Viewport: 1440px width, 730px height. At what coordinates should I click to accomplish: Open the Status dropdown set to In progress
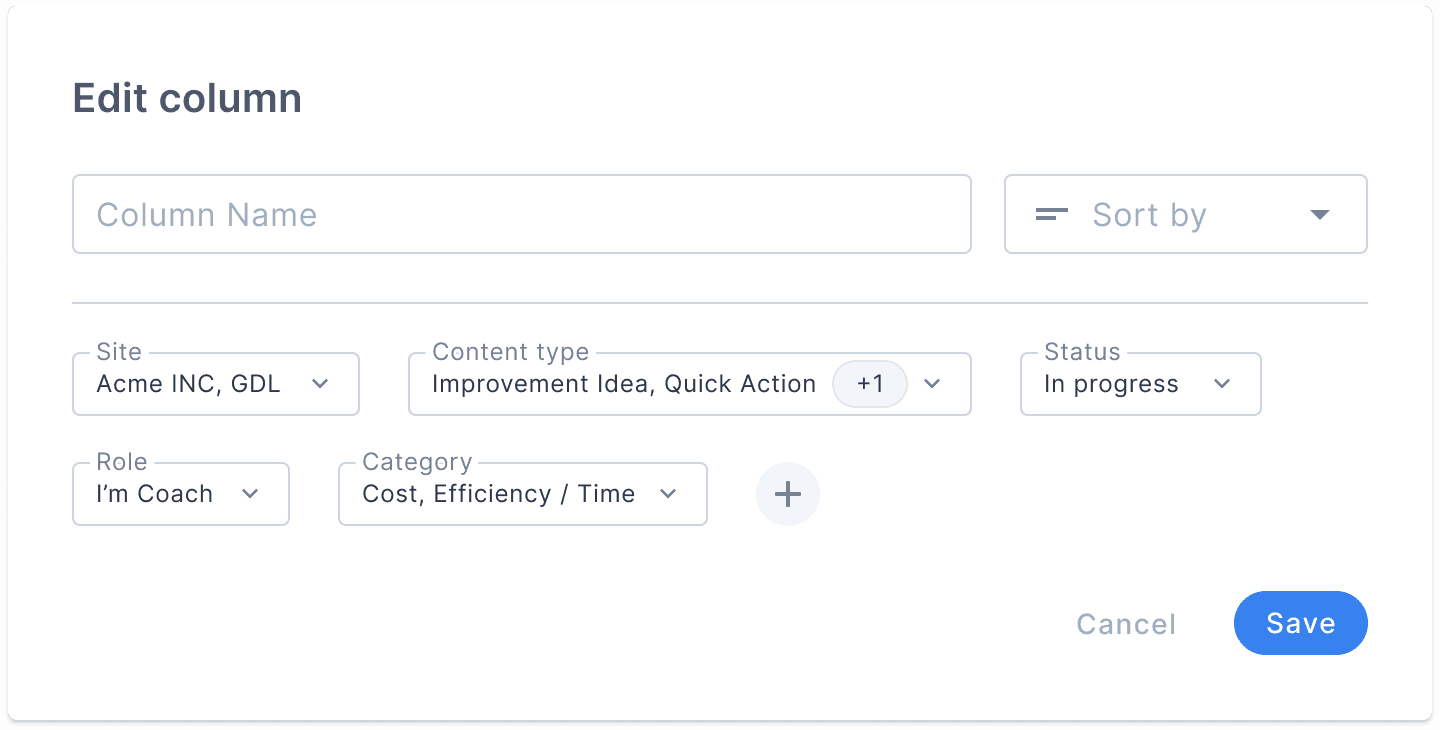(x=1141, y=384)
